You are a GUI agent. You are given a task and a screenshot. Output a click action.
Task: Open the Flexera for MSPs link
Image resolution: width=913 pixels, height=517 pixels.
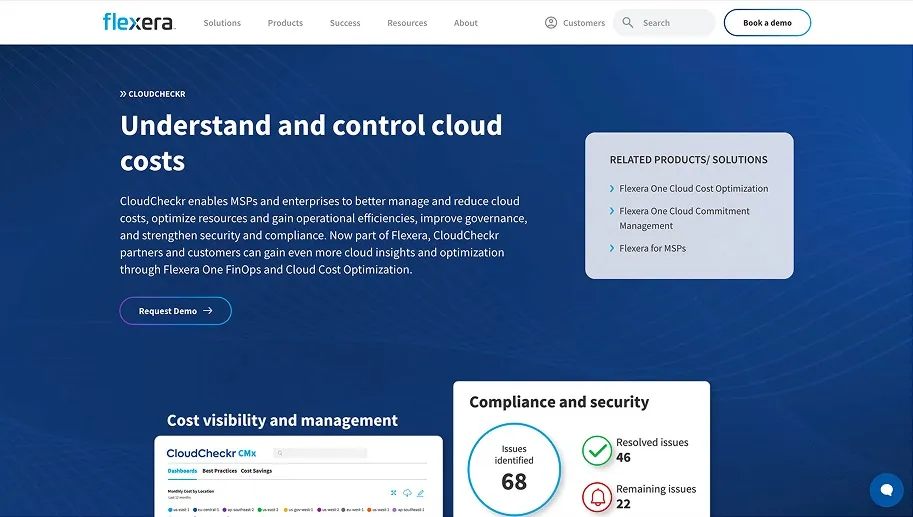click(x=652, y=248)
